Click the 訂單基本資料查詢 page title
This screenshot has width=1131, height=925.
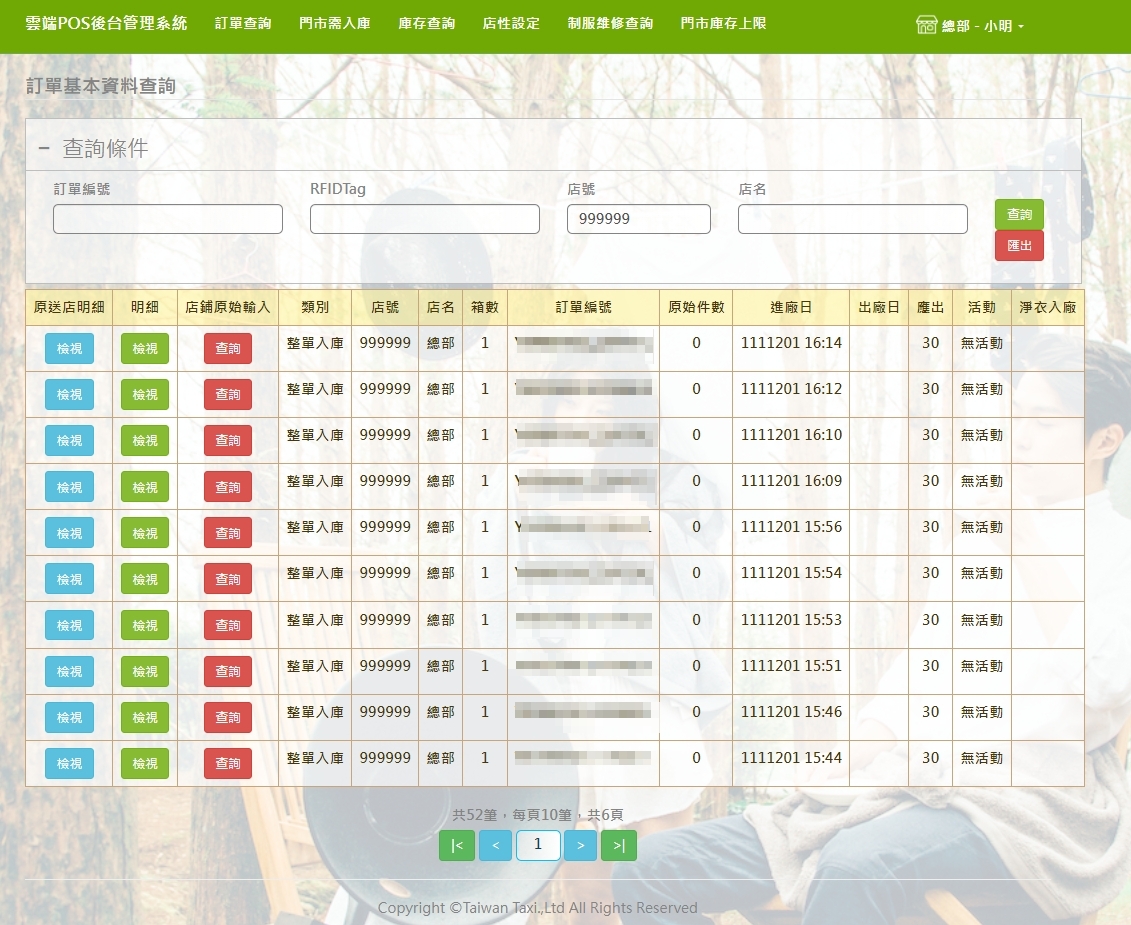(101, 86)
